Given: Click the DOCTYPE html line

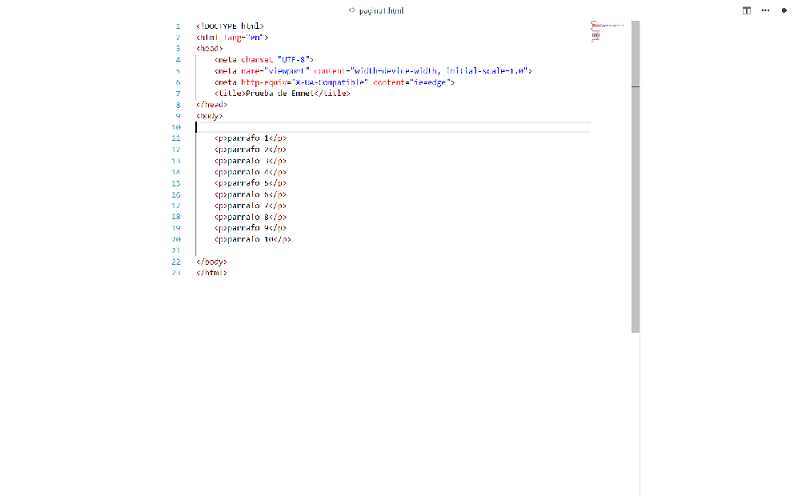Looking at the screenshot, I should pyautogui.click(x=230, y=26).
